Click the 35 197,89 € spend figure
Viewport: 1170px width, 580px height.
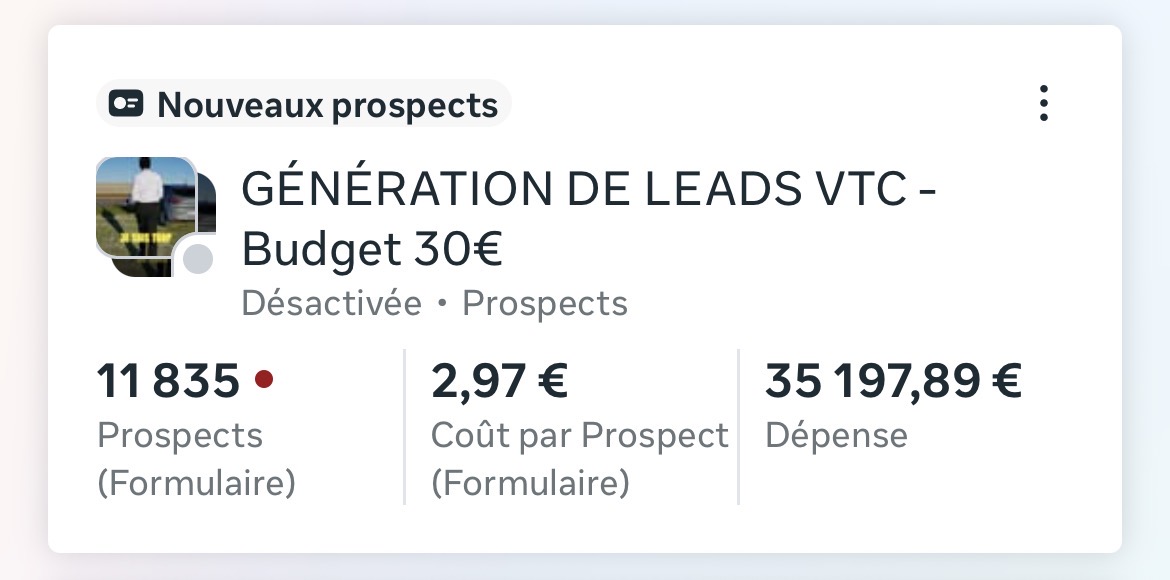pos(895,380)
